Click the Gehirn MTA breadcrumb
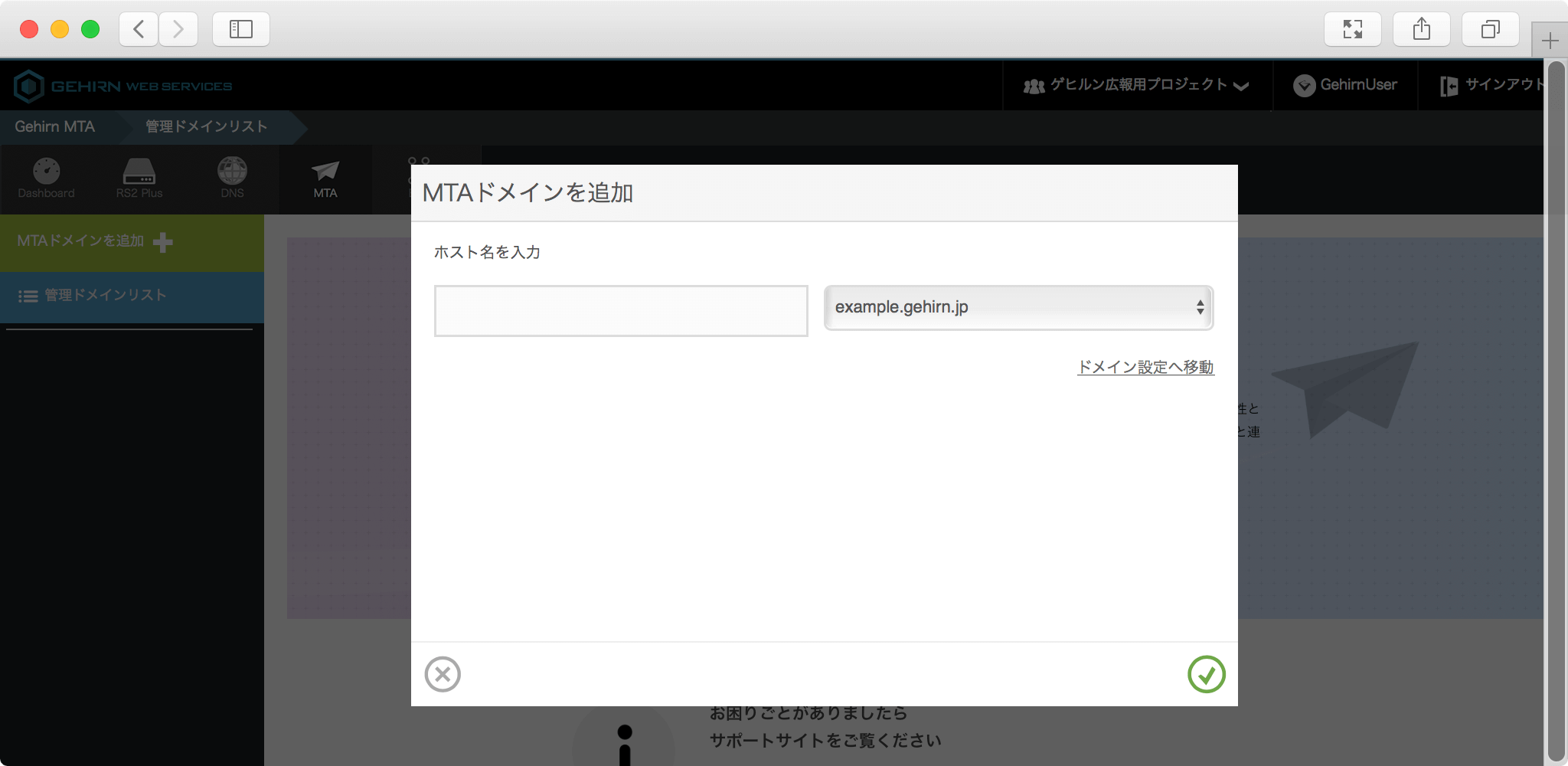 pyautogui.click(x=55, y=127)
